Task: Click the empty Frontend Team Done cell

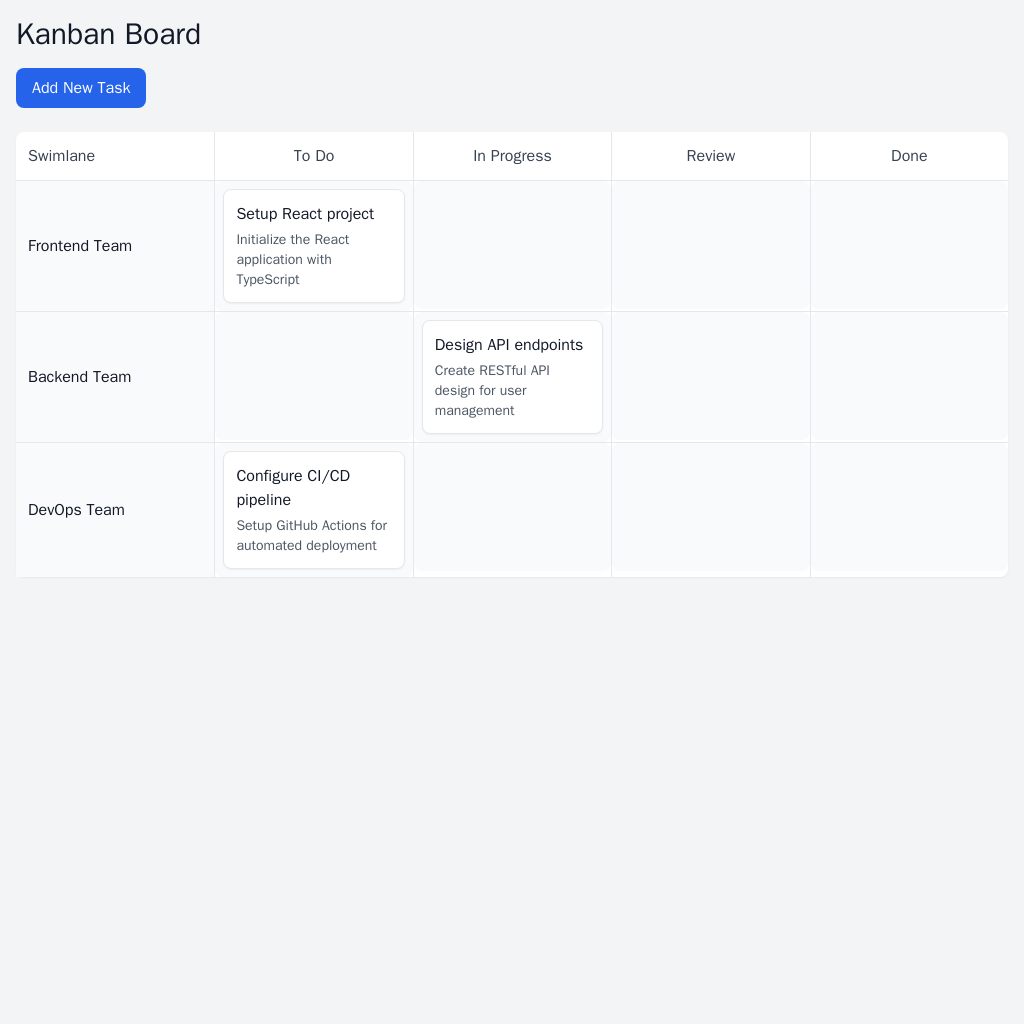Action: pos(909,246)
